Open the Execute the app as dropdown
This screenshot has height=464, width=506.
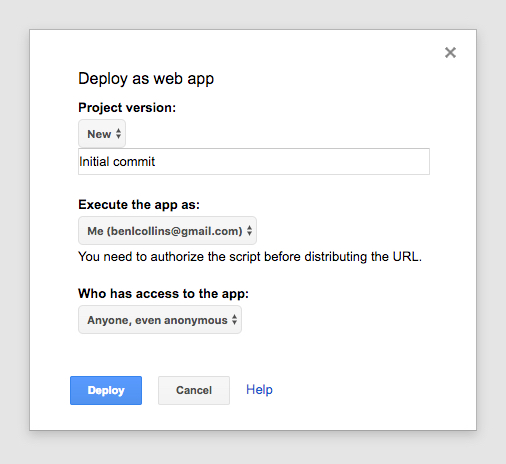click(x=167, y=231)
